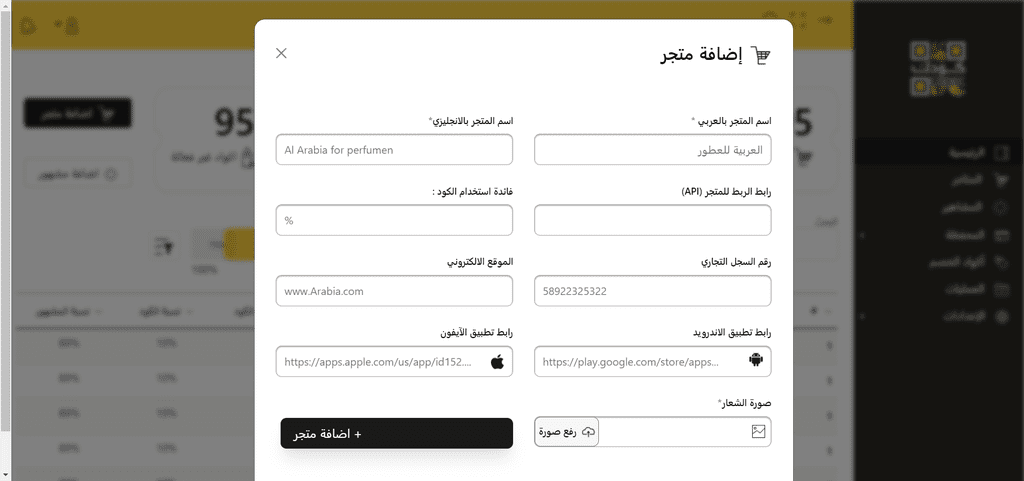Viewport: 1024px width, 481px height.
Task: Click the website field www.Arabia.com
Action: pos(394,291)
